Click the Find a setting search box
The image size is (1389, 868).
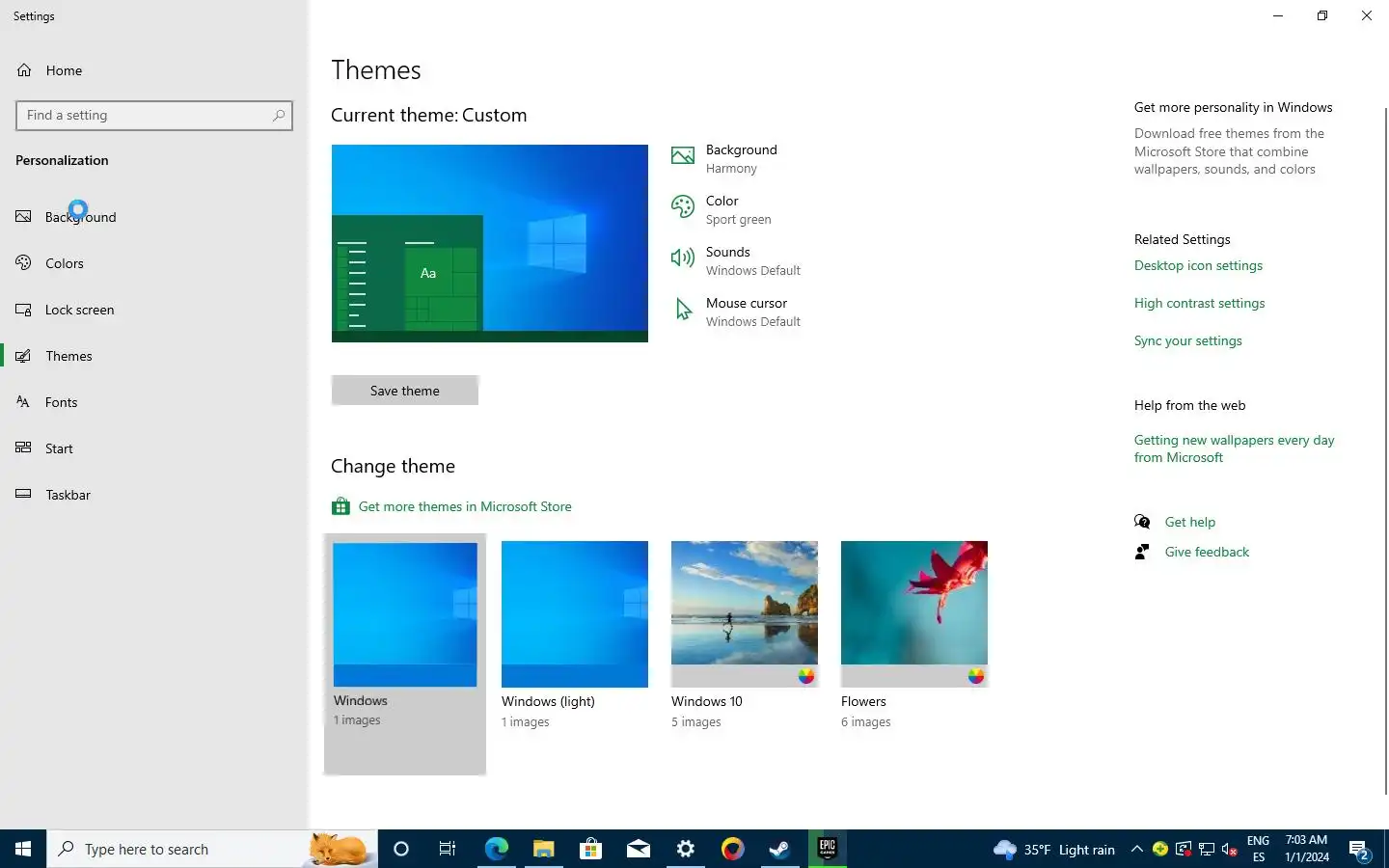pyautogui.click(x=154, y=116)
